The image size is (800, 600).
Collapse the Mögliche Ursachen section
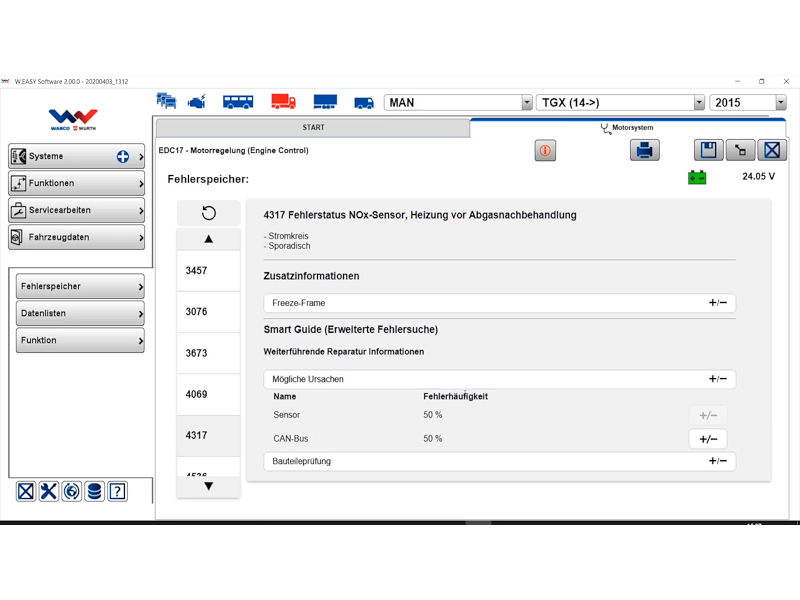click(x=717, y=380)
